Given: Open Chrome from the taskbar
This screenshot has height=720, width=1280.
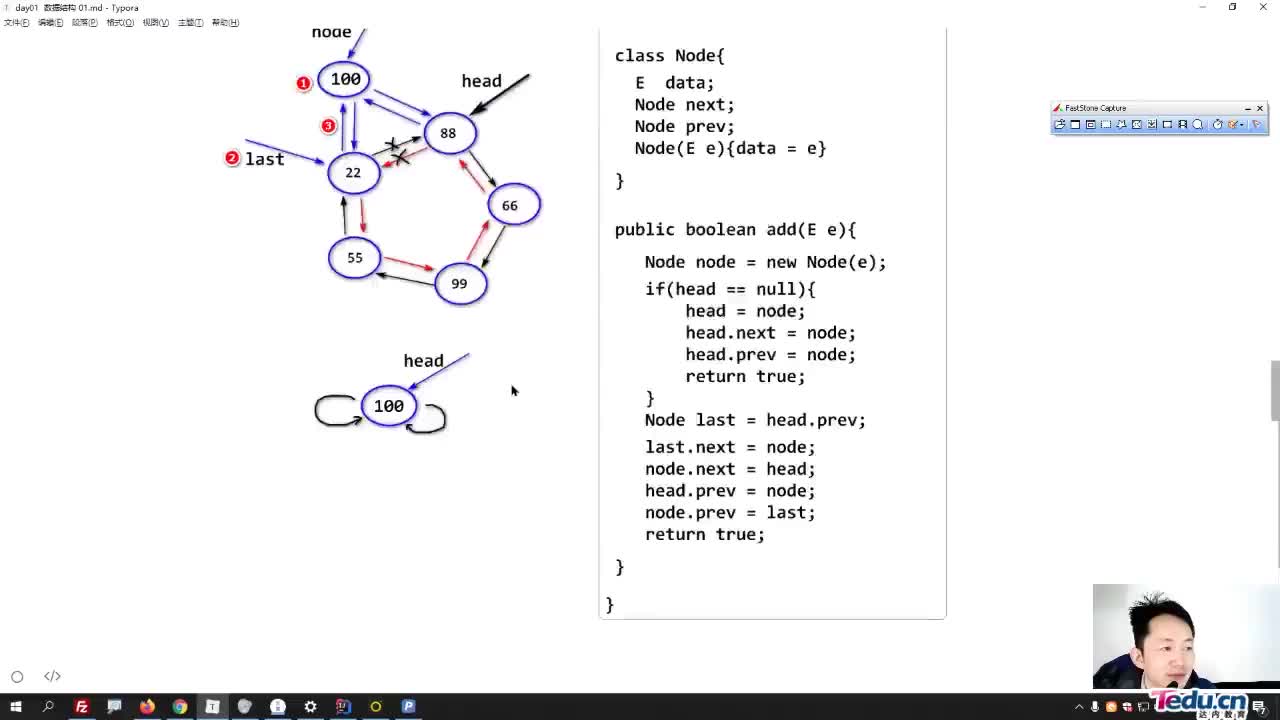Looking at the screenshot, I should 180,706.
